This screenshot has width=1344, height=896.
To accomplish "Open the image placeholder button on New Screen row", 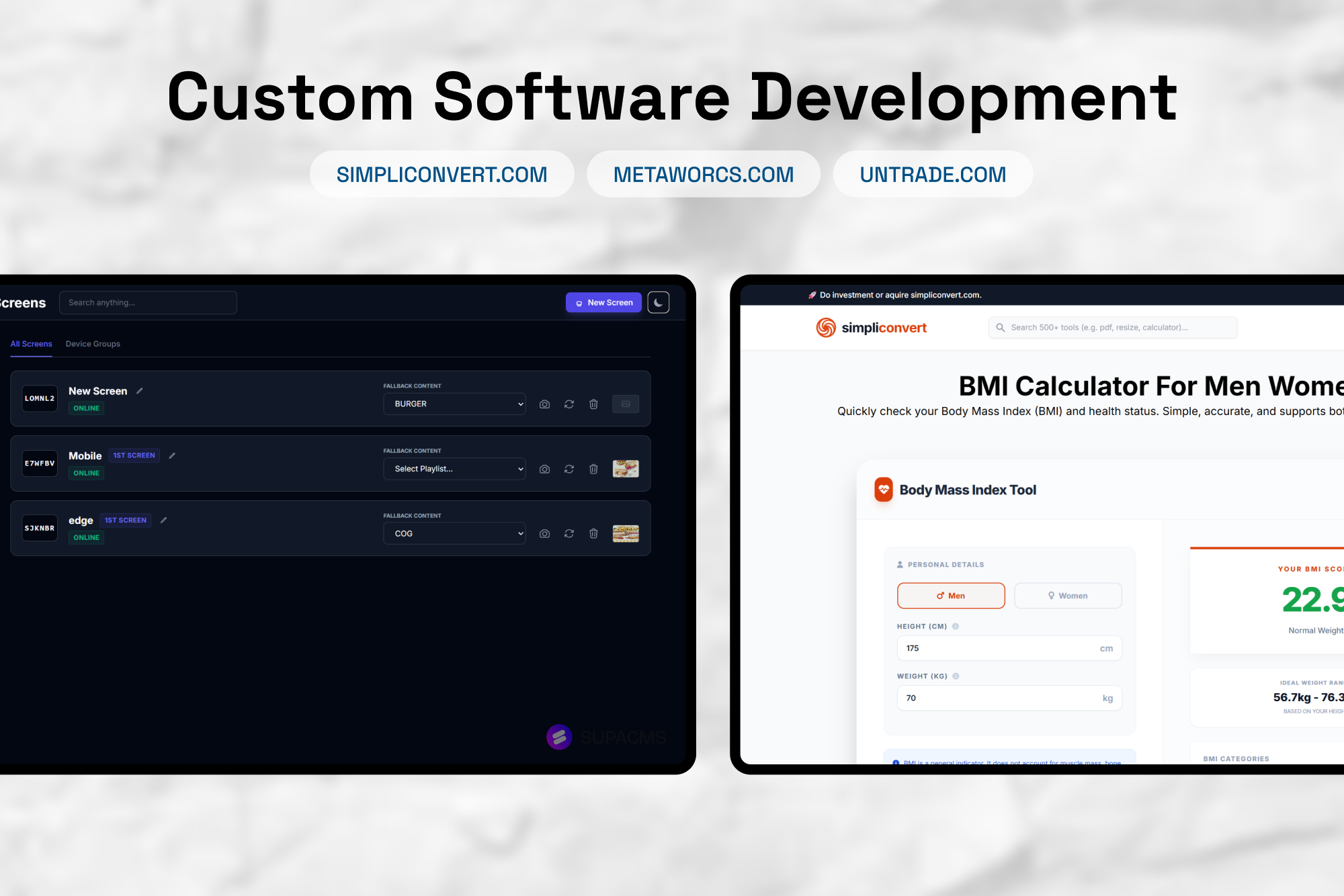I will tap(626, 404).
